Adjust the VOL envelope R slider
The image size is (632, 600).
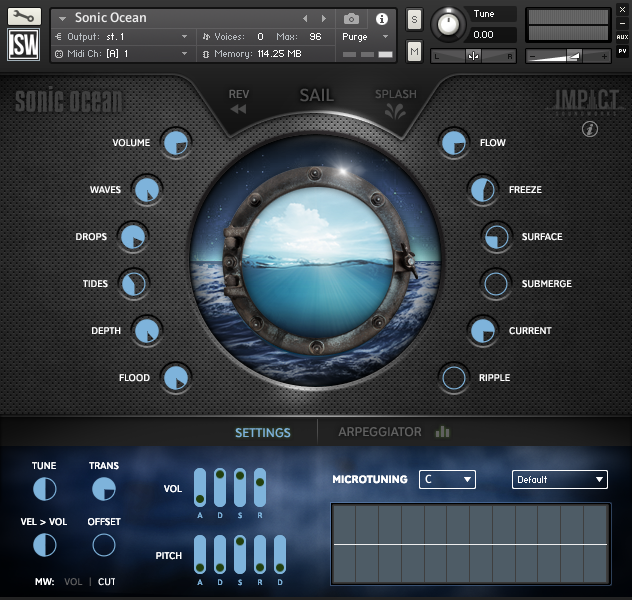click(260, 487)
